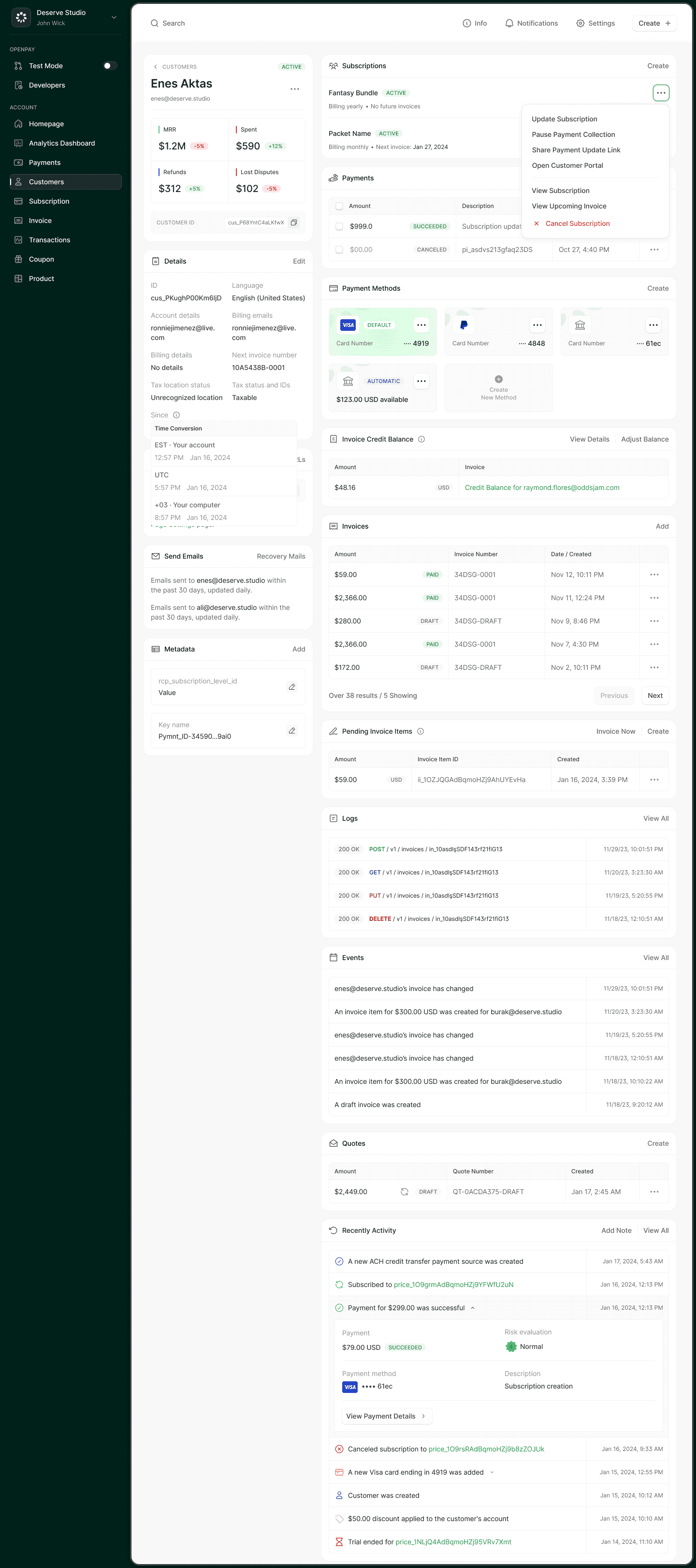Open the Developers sidebar item
Screen dimensions: 696x1568
click(66, 85)
